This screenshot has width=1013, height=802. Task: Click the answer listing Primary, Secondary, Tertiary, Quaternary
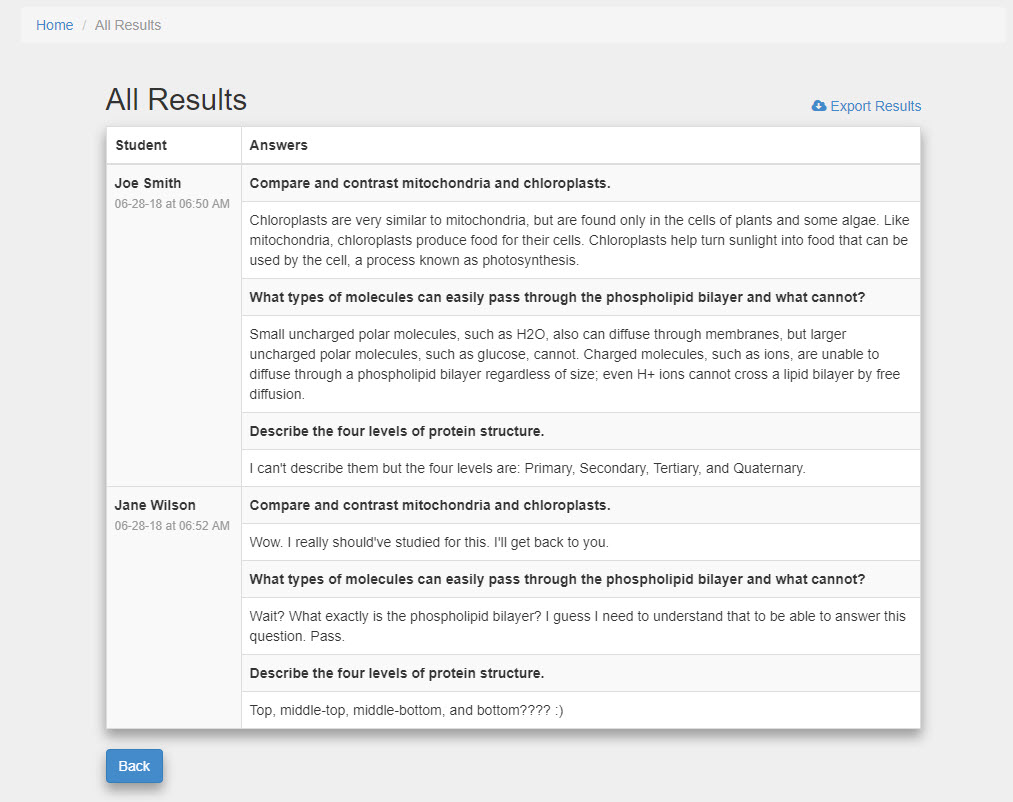point(527,468)
